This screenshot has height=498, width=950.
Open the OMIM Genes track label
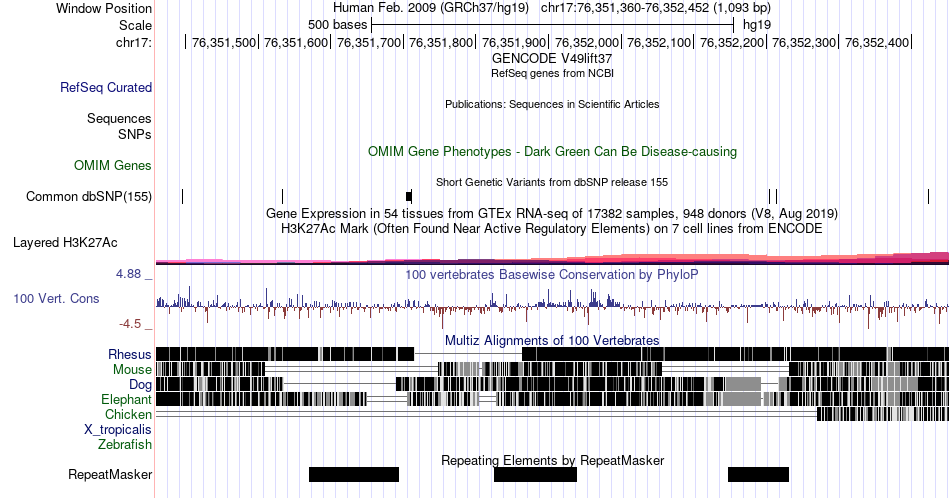click(x=113, y=165)
